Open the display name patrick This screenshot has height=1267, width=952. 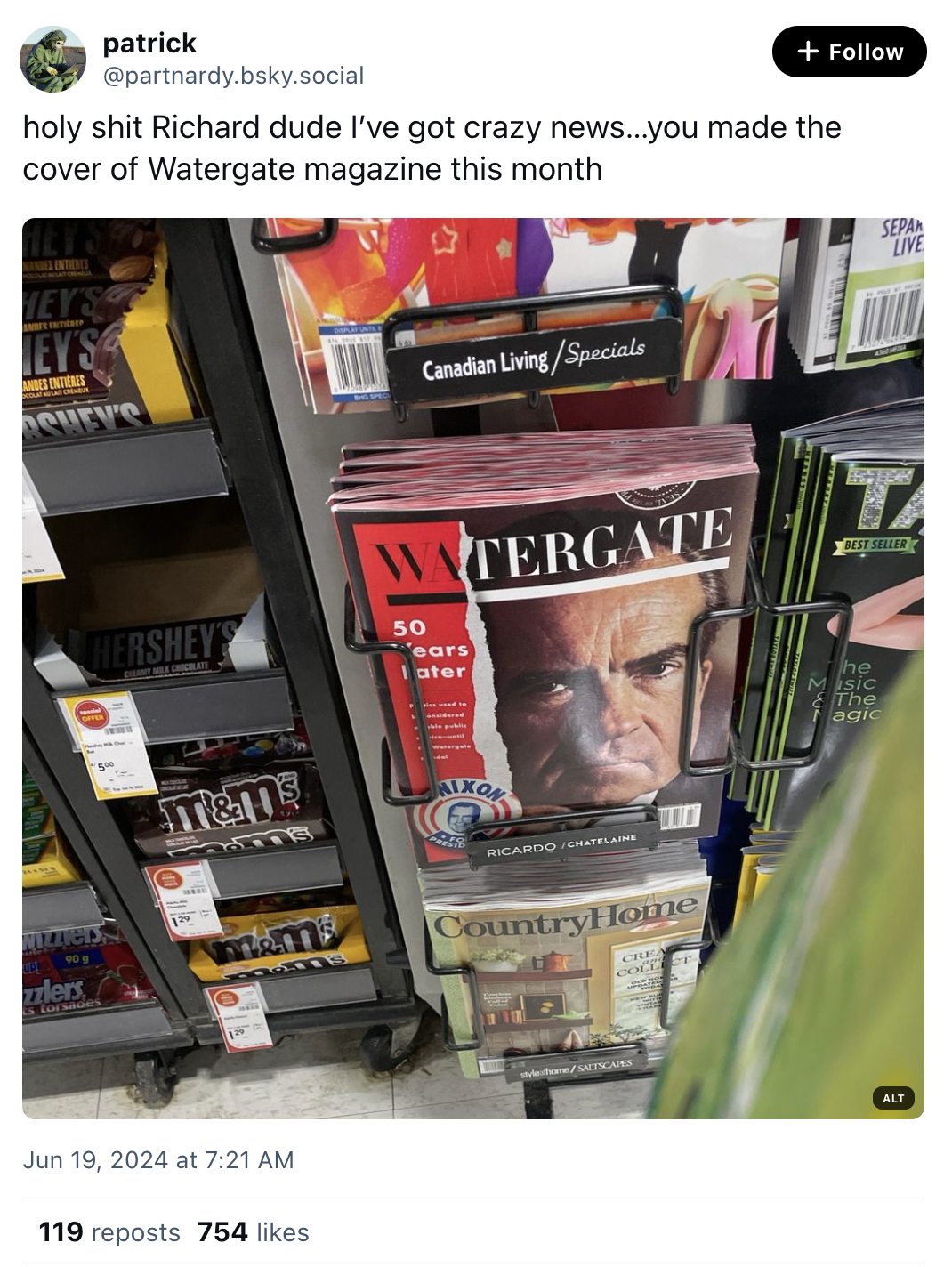(149, 43)
